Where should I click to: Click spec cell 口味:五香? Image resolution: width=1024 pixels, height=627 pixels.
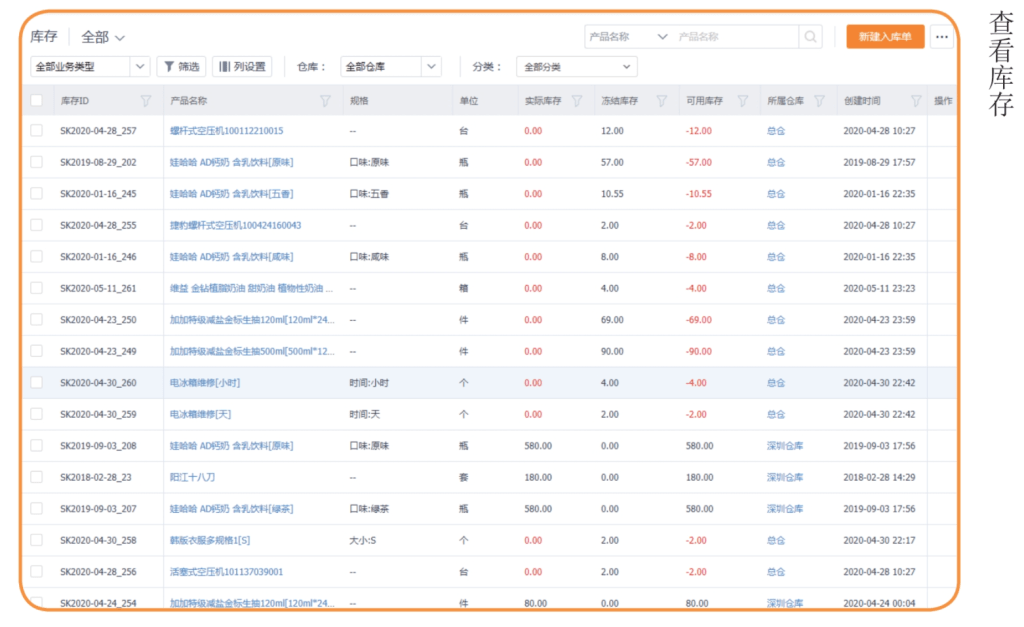click(369, 194)
